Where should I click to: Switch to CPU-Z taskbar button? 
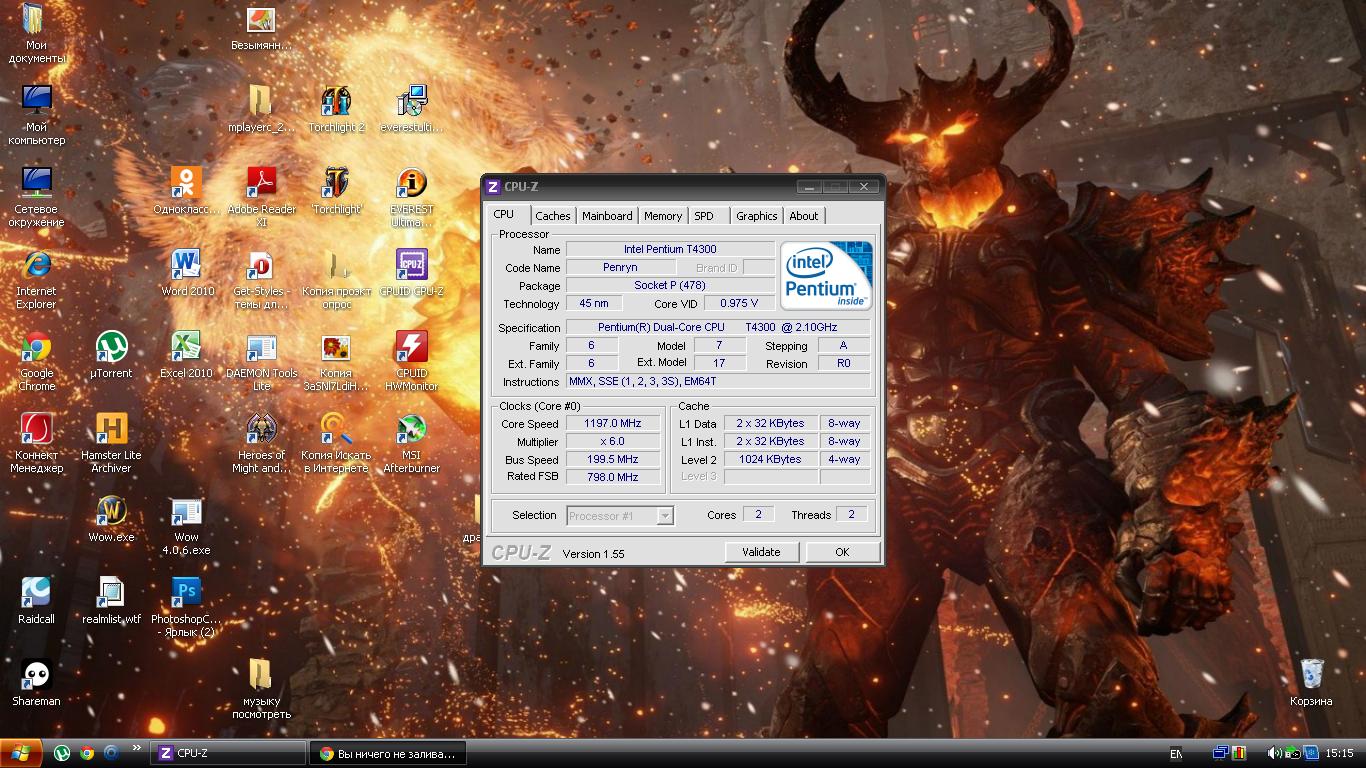[x=228, y=753]
